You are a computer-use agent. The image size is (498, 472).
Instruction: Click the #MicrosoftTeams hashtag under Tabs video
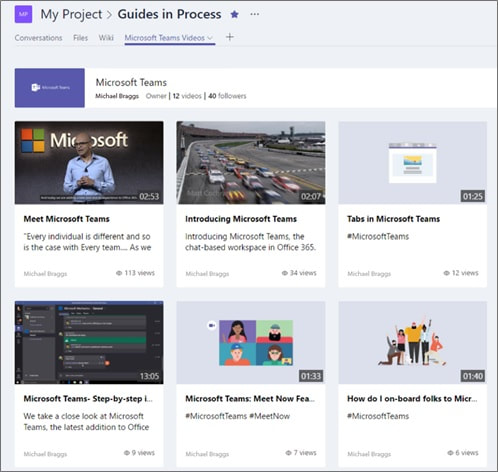click(378, 237)
